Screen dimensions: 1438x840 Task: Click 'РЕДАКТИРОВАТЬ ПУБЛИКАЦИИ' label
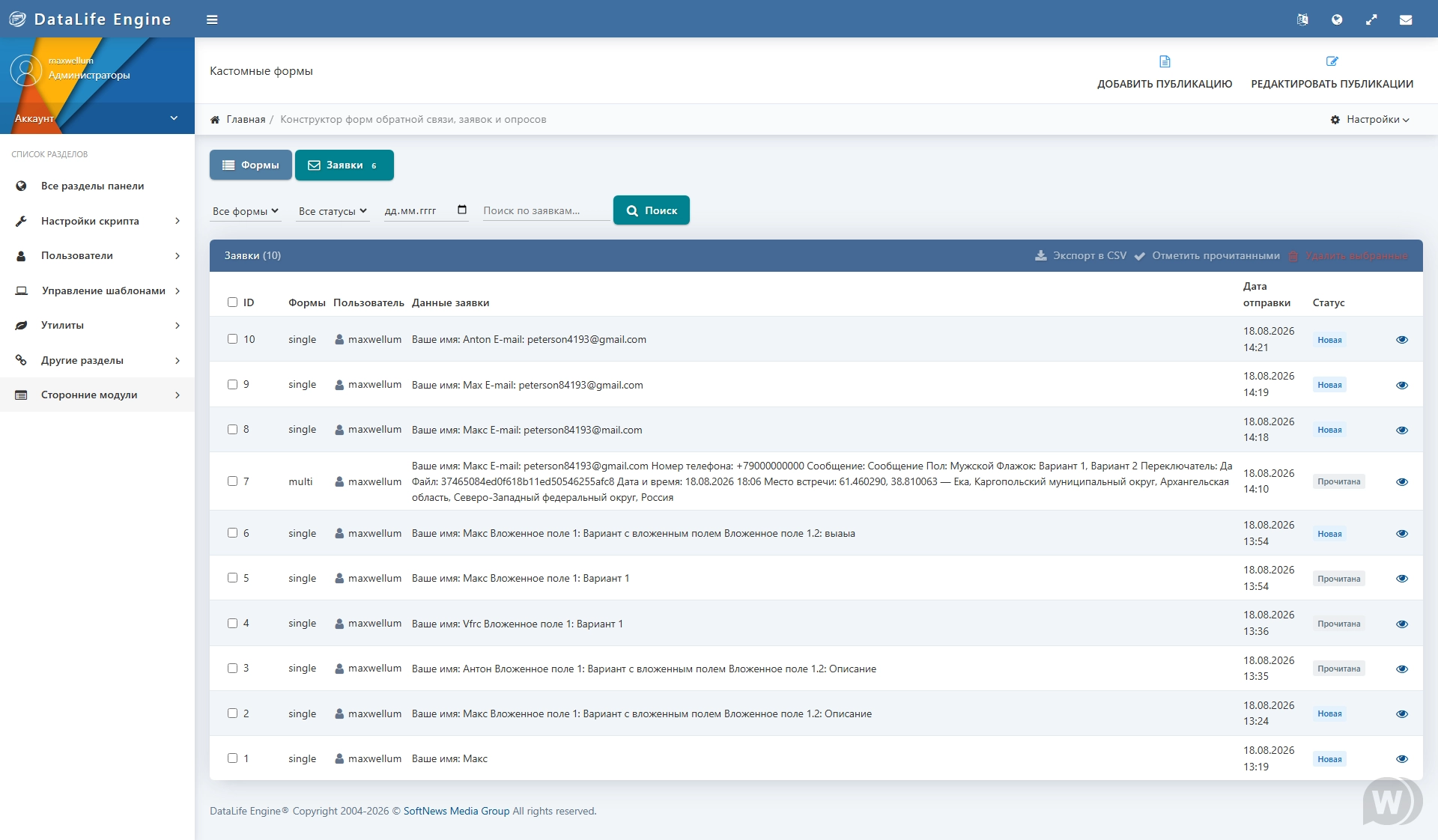[x=1332, y=84]
